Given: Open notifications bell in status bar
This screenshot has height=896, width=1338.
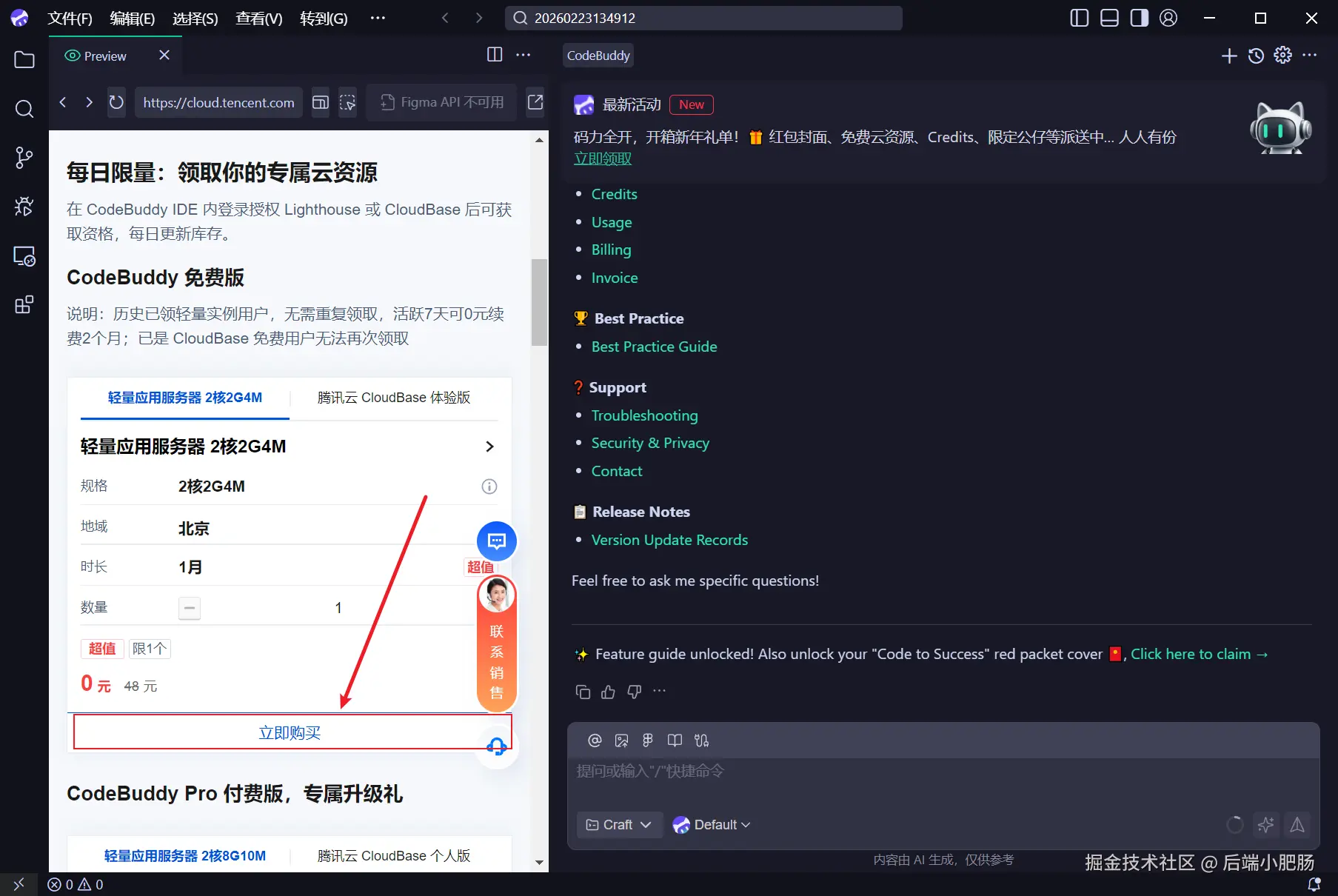Looking at the screenshot, I should pyautogui.click(x=1314, y=884).
